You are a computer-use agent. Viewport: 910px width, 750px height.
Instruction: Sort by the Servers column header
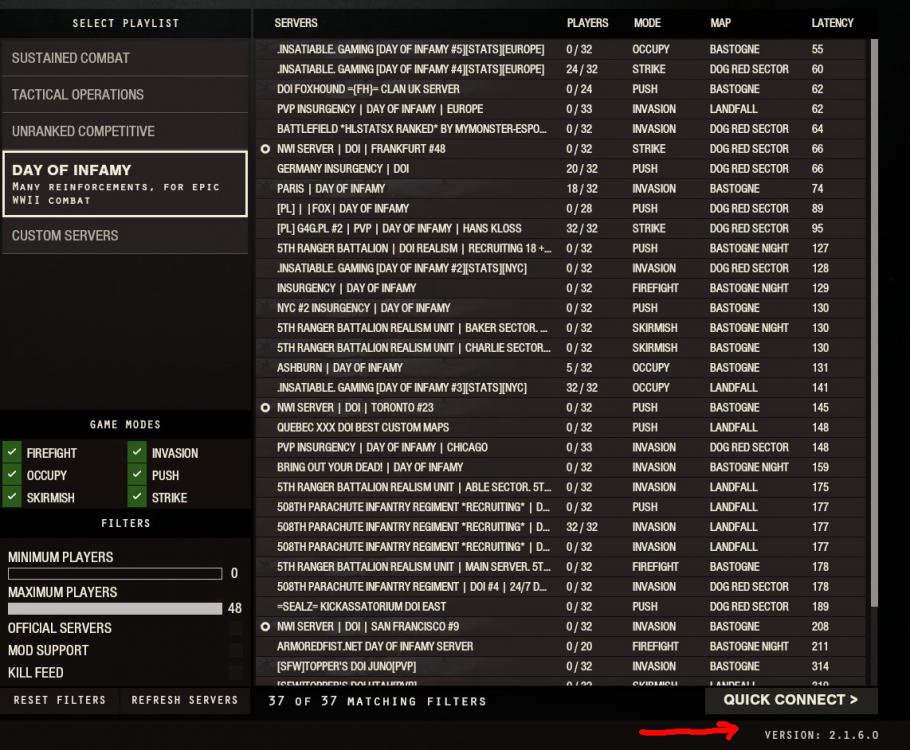pyautogui.click(x=295, y=23)
